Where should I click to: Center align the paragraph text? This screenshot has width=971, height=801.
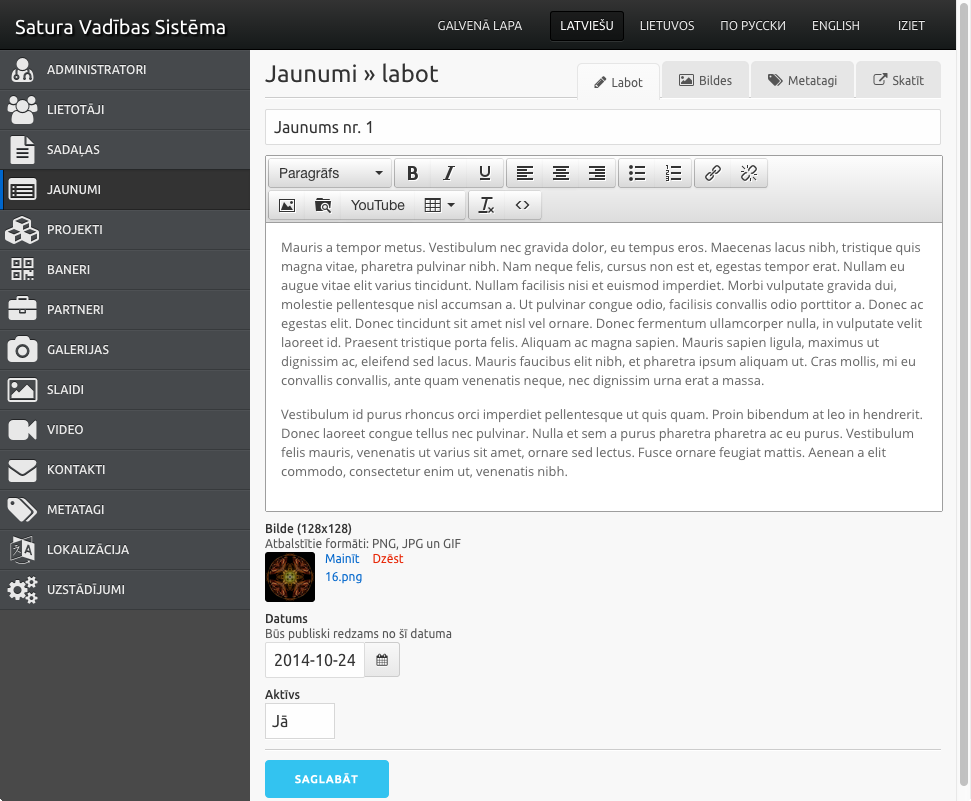click(561, 173)
